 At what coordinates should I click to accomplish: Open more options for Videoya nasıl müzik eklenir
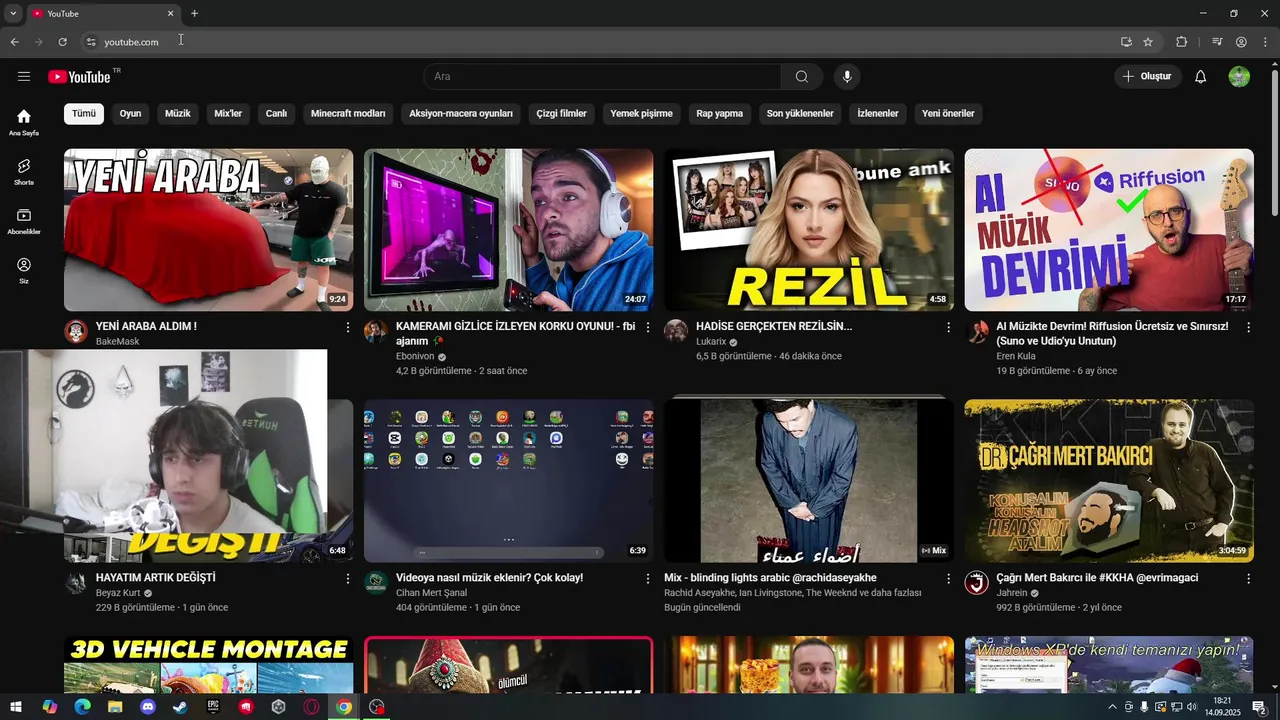coord(648,578)
